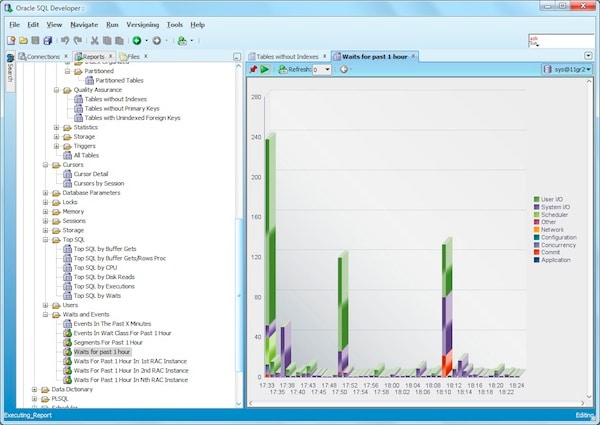
Task: Collapse the Quality Assurance folder
Action: pyautogui.click(x=57, y=90)
